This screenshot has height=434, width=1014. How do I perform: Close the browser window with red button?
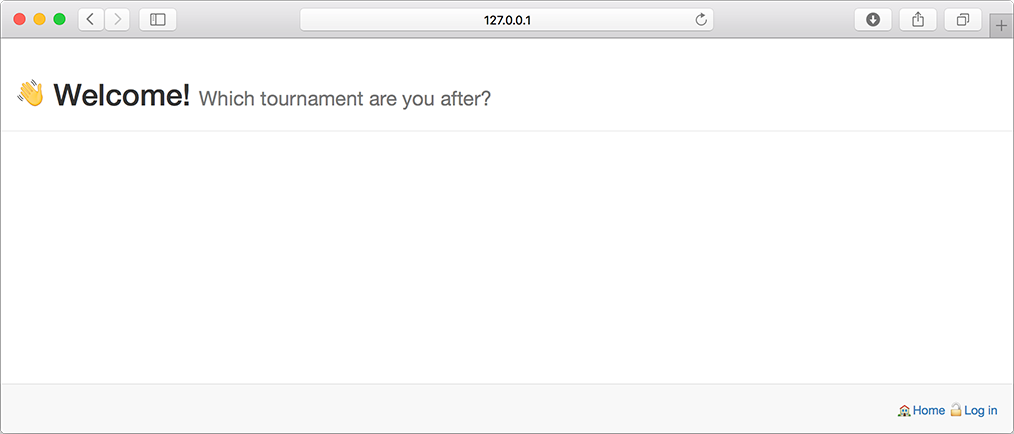point(19,19)
